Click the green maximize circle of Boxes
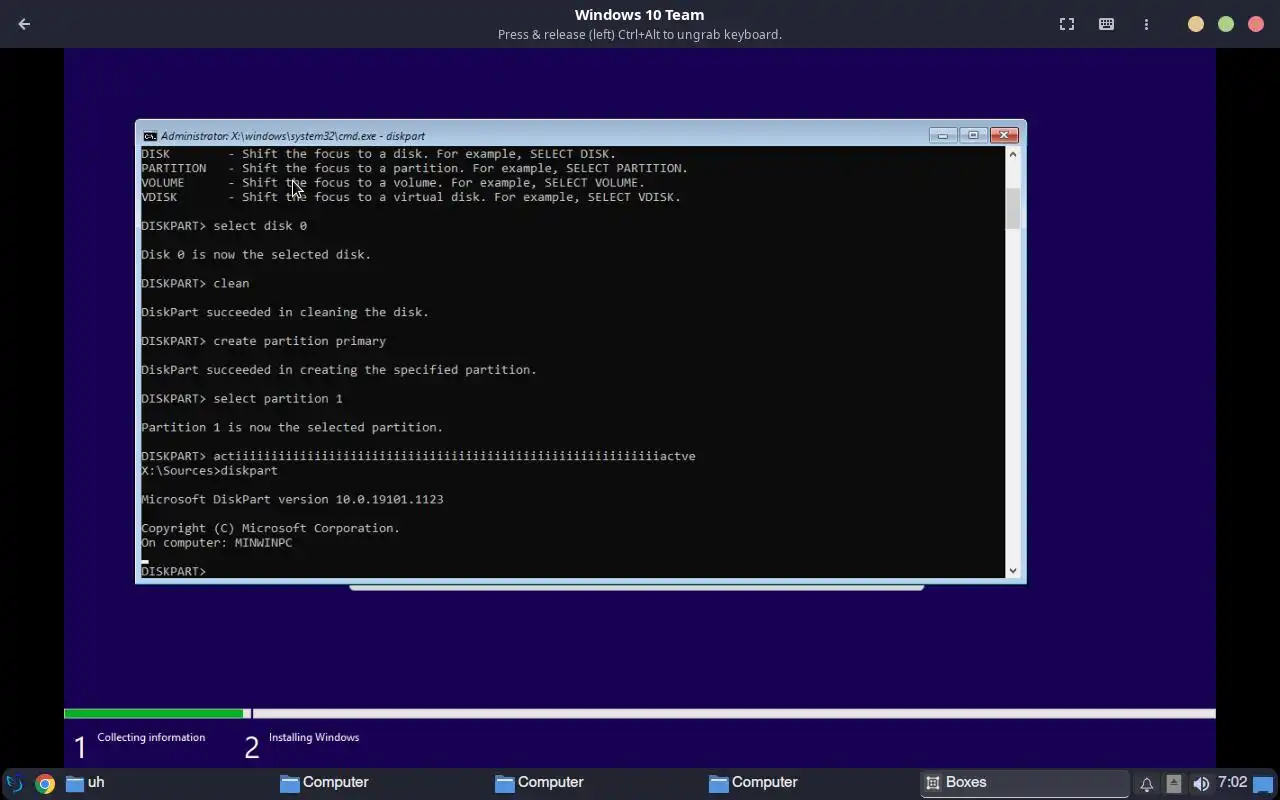 pos(1226,24)
